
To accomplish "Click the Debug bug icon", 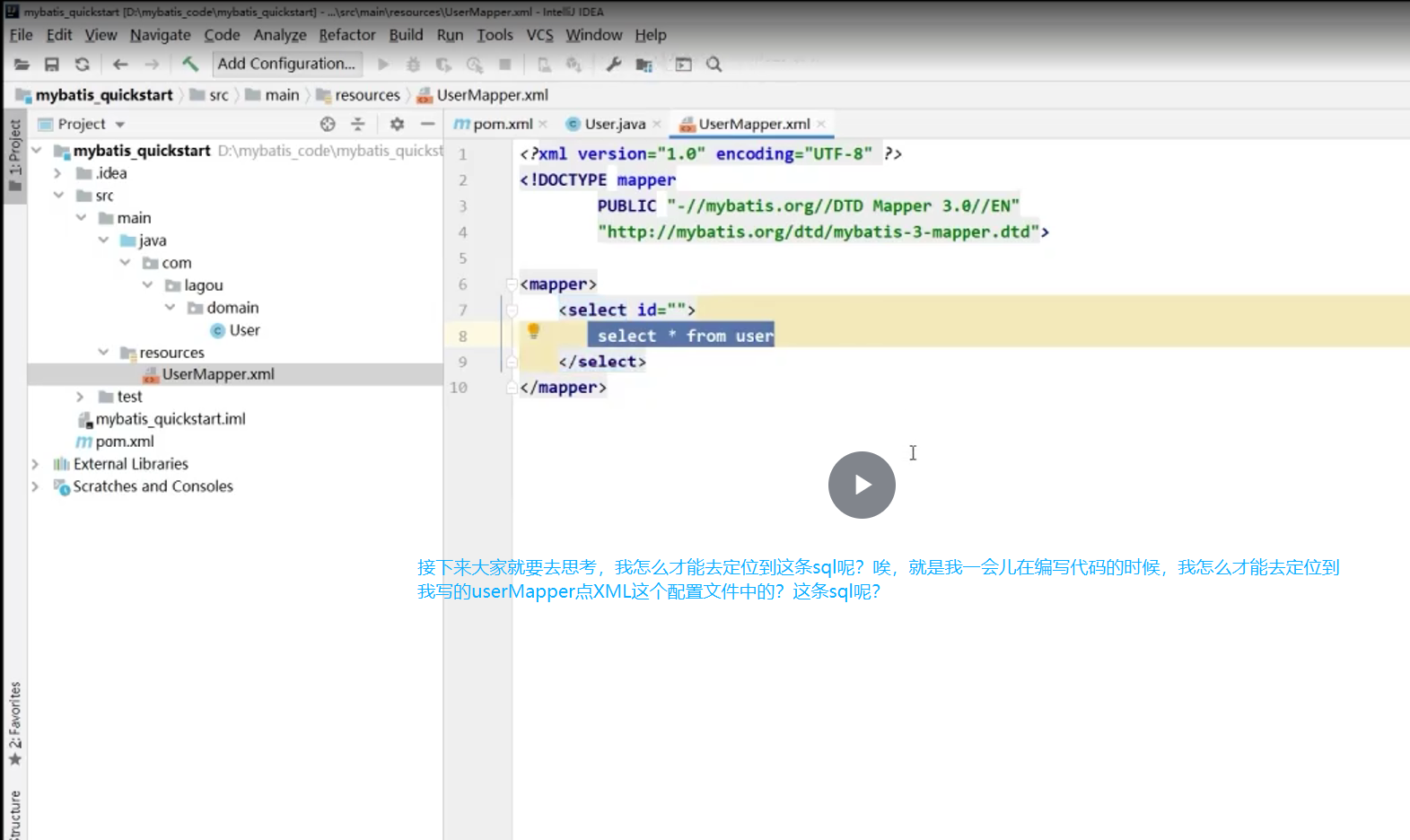I will [x=413, y=65].
